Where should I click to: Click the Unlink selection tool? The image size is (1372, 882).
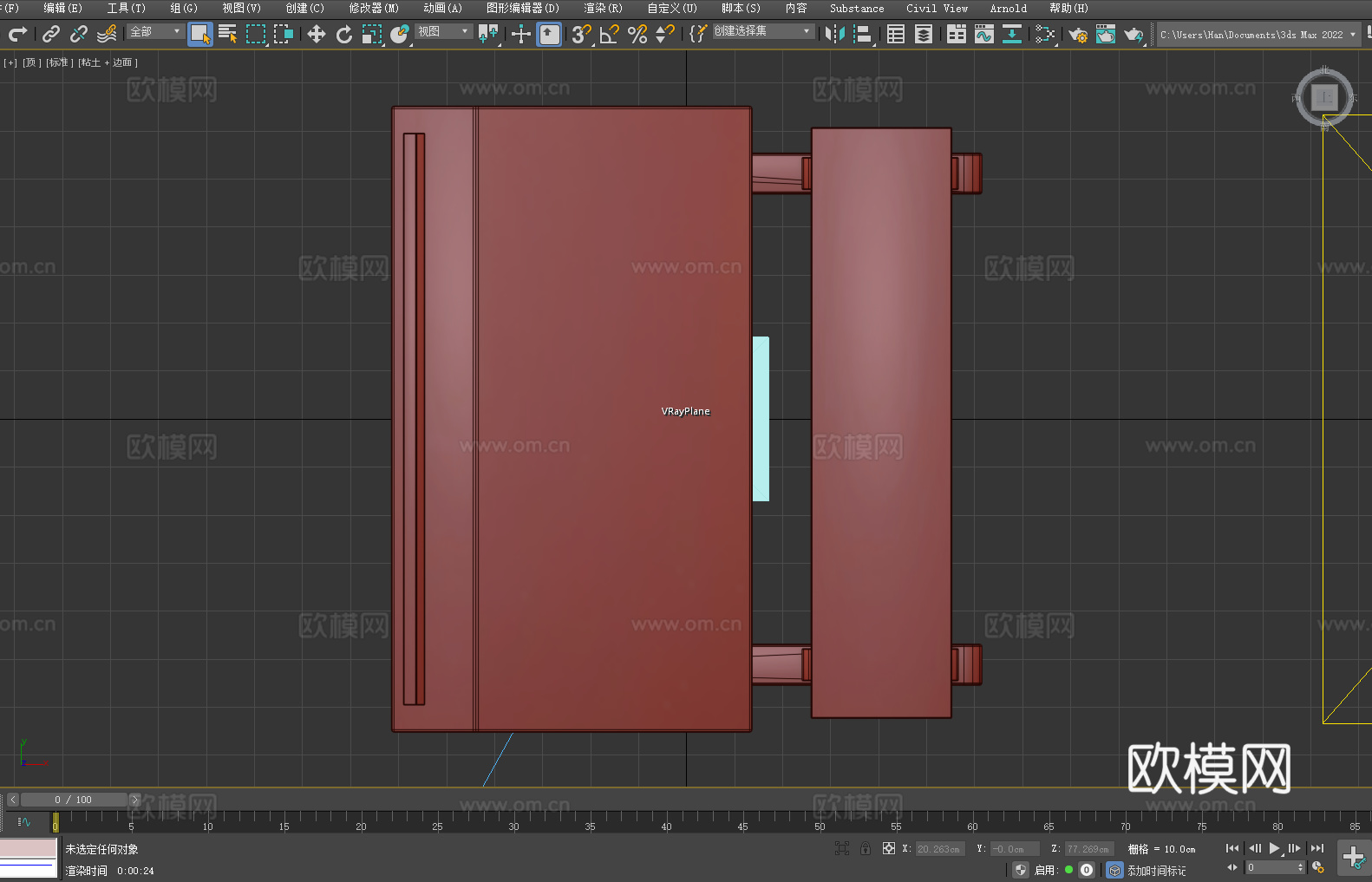[x=79, y=34]
